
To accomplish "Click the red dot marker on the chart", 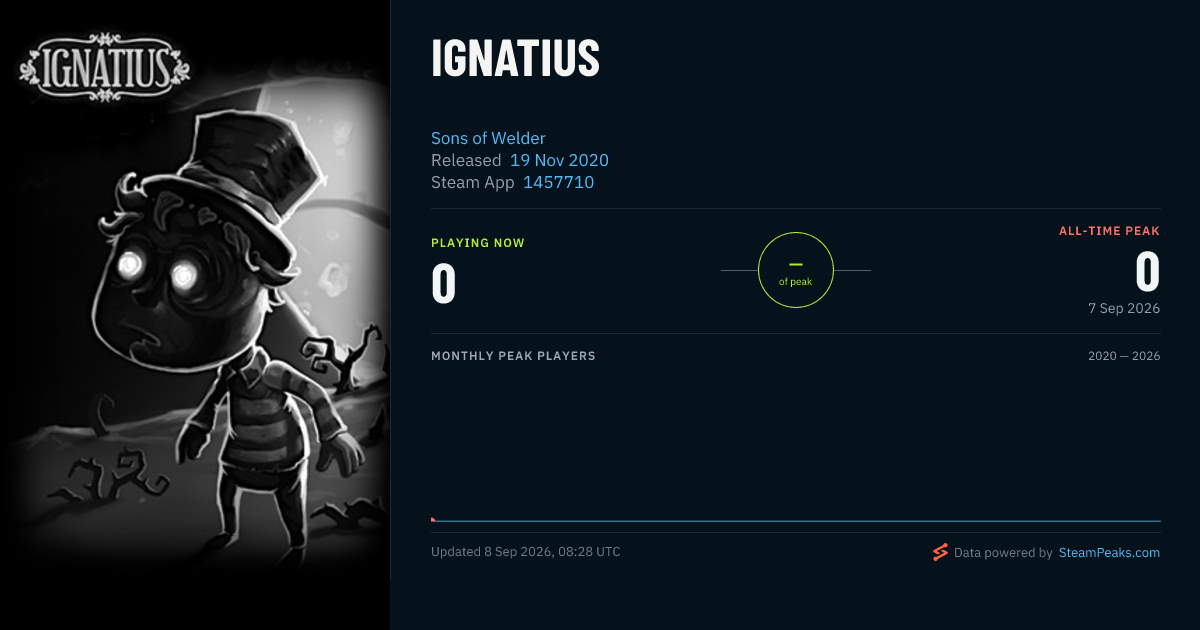I will (433, 520).
